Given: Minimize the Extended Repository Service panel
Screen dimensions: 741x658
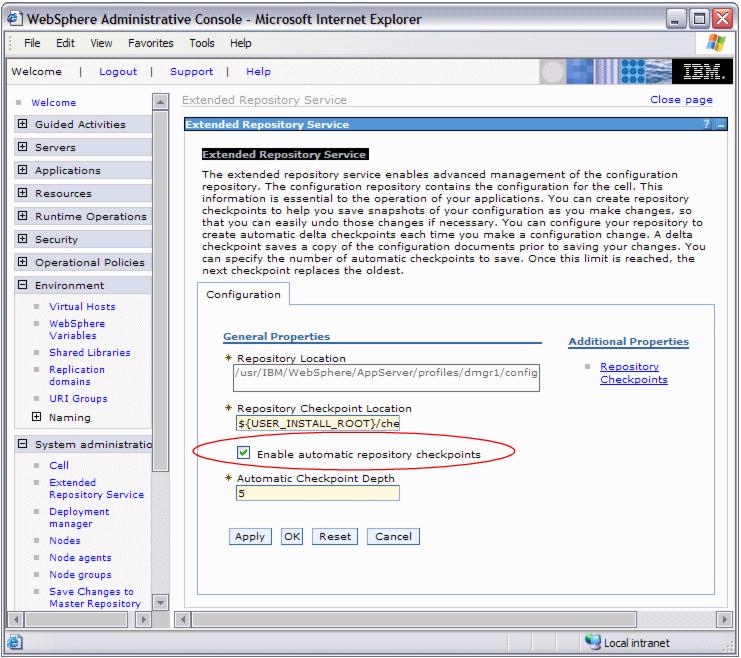Looking at the screenshot, I should tap(721, 125).
